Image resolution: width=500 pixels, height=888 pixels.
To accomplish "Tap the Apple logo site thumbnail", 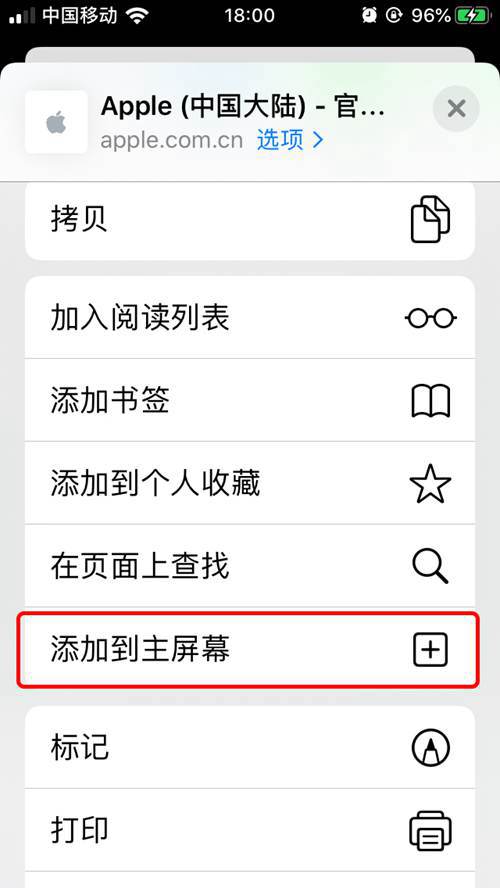I will [x=56, y=122].
